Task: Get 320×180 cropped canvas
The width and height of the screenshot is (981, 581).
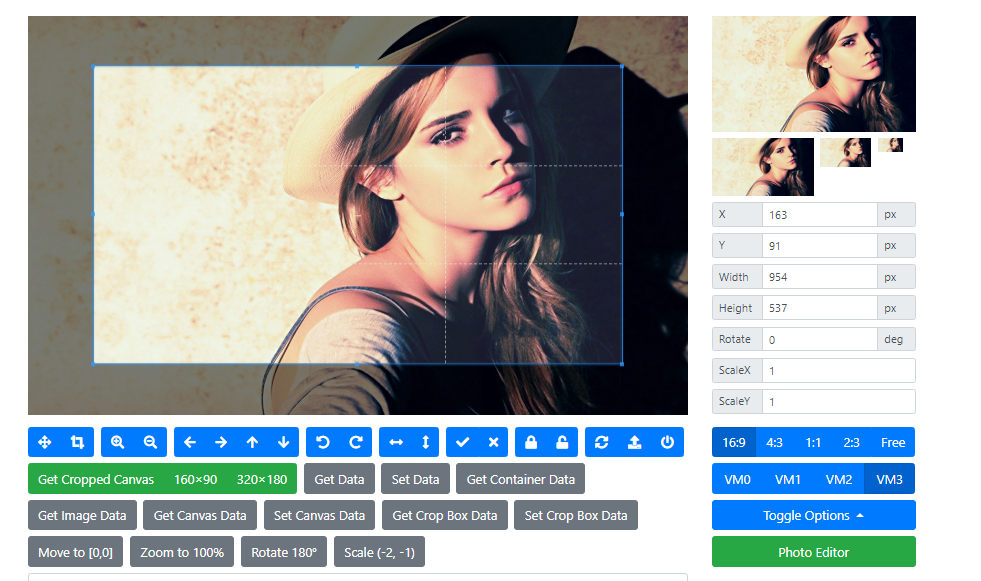Action: (x=262, y=479)
